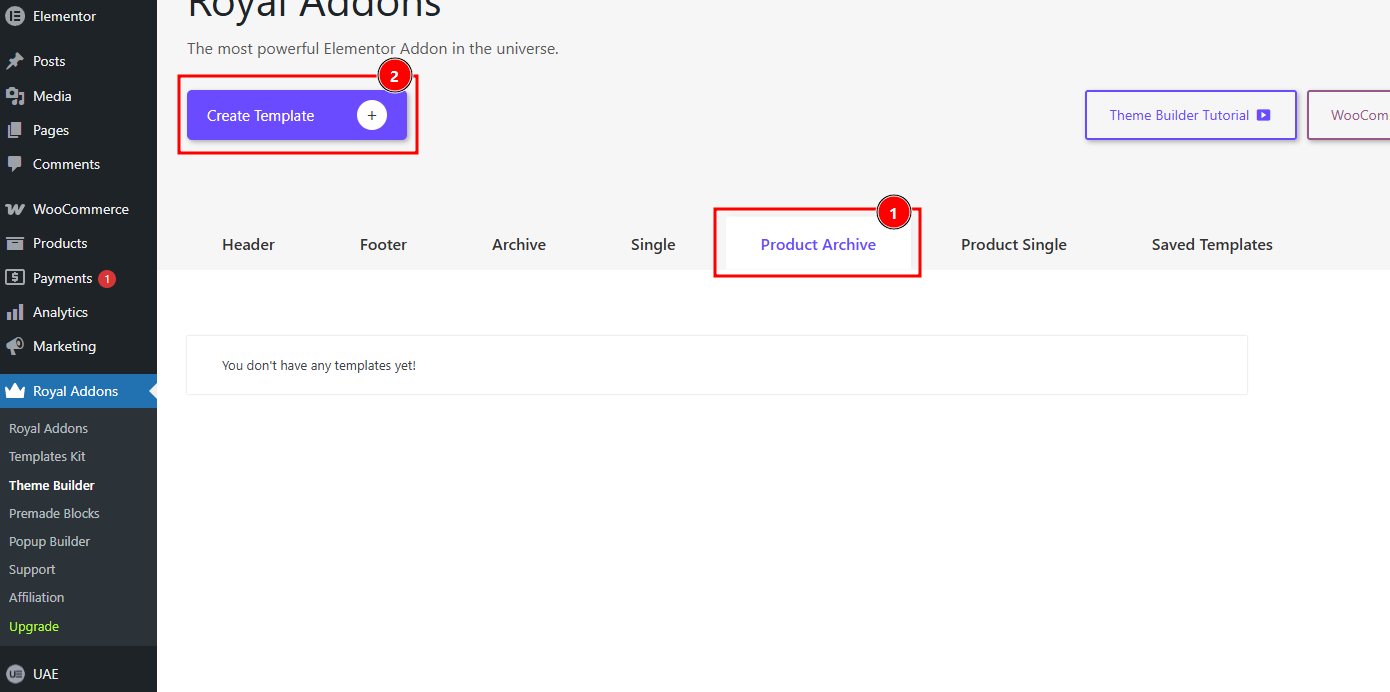Select the Theme Builder submenu link

coord(52,485)
